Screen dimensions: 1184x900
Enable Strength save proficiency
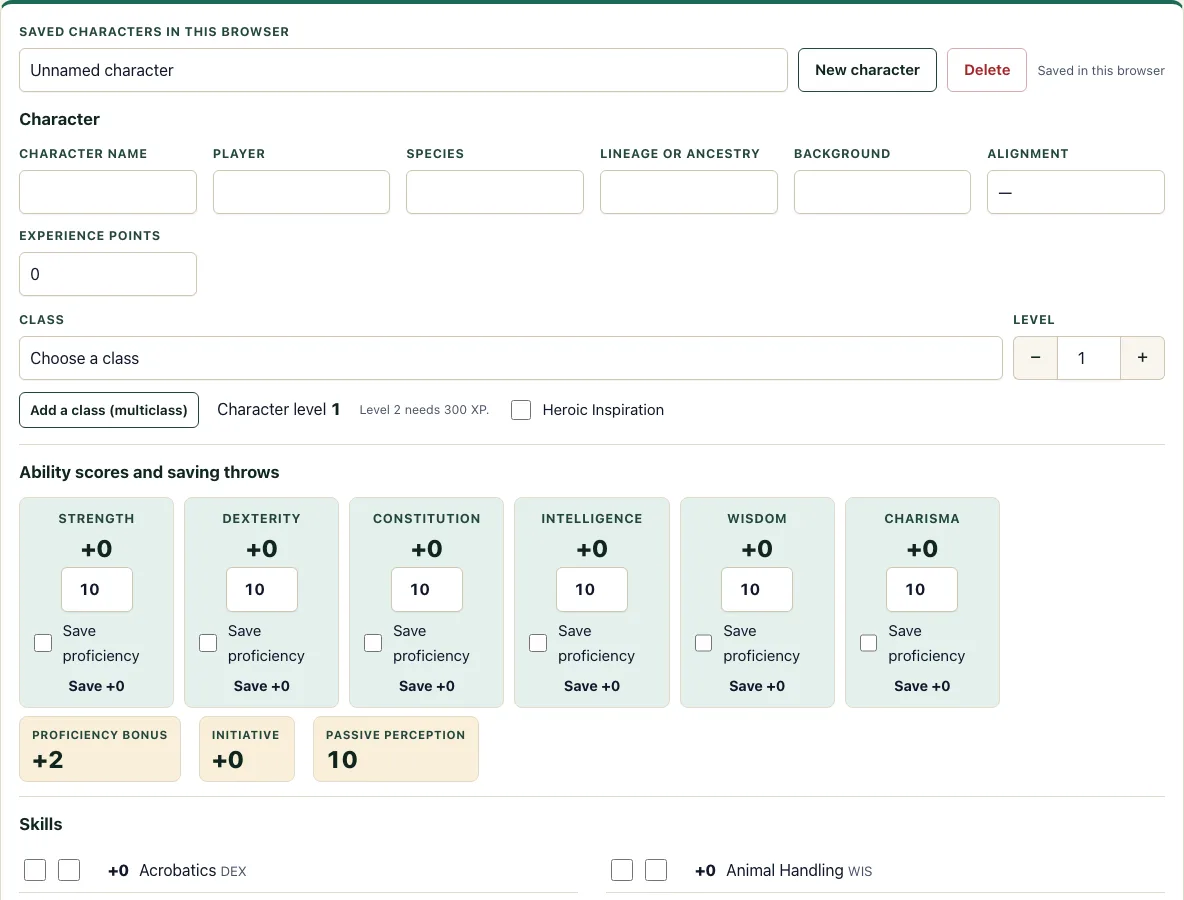point(43,643)
